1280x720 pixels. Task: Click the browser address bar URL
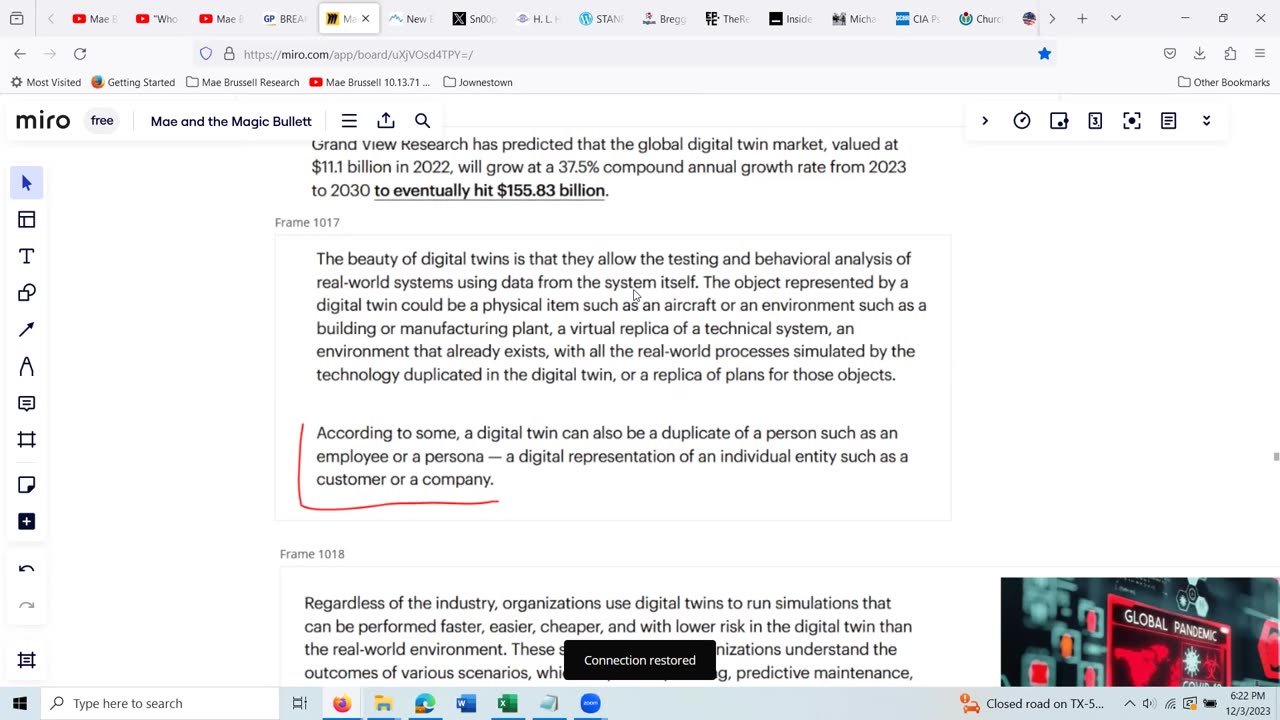point(358,54)
